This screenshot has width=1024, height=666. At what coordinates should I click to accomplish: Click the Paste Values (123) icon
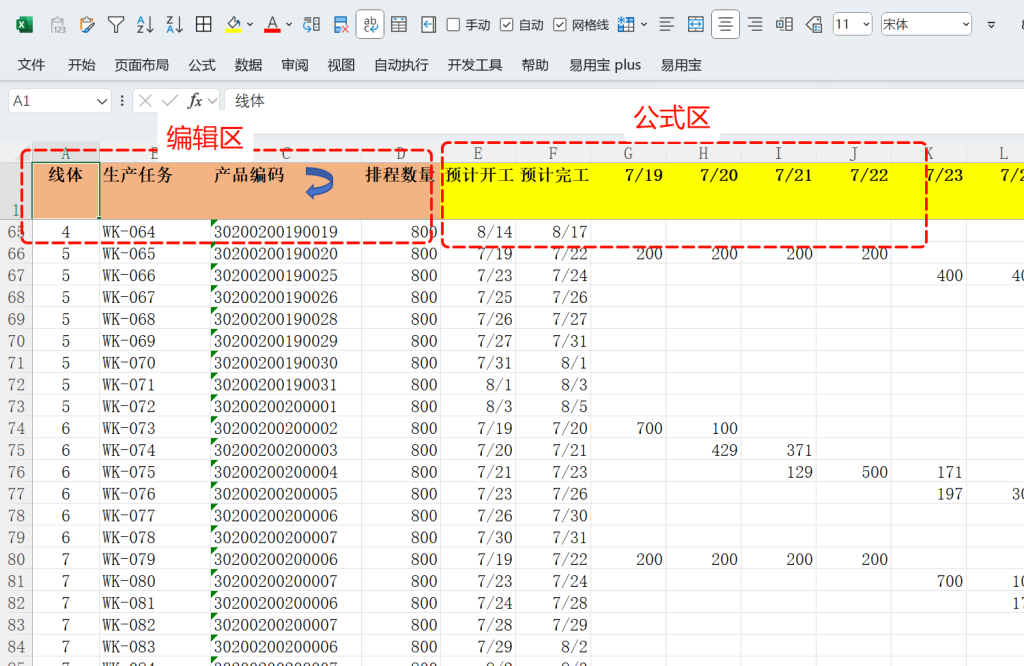58,25
